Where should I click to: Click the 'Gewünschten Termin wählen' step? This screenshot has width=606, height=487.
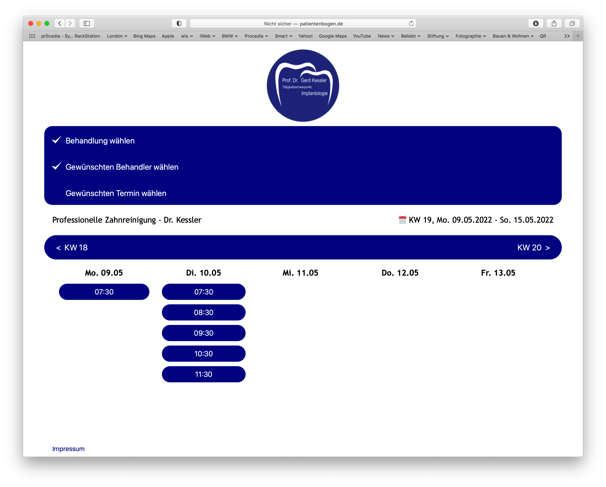(116, 193)
